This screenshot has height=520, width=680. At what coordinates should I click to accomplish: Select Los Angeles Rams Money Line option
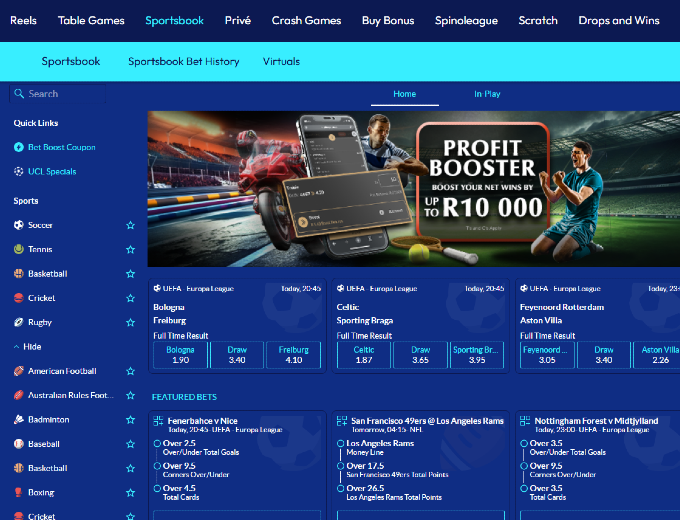(x=341, y=443)
